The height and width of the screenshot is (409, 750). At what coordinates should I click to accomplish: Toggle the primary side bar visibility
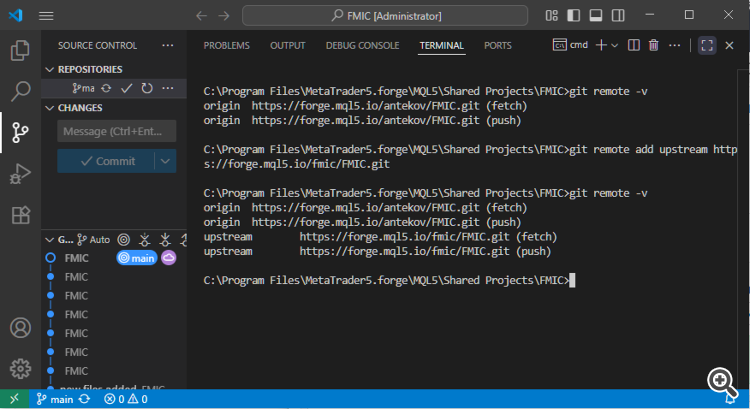click(x=574, y=16)
